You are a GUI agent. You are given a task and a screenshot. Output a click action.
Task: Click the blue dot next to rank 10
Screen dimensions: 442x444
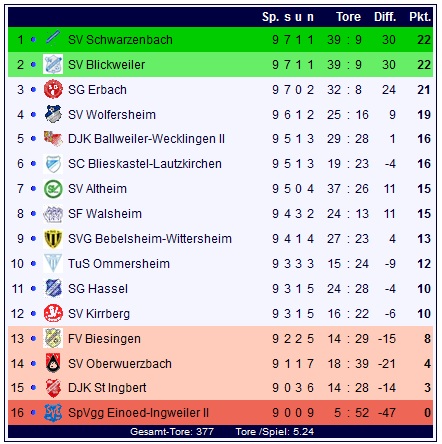point(33,263)
